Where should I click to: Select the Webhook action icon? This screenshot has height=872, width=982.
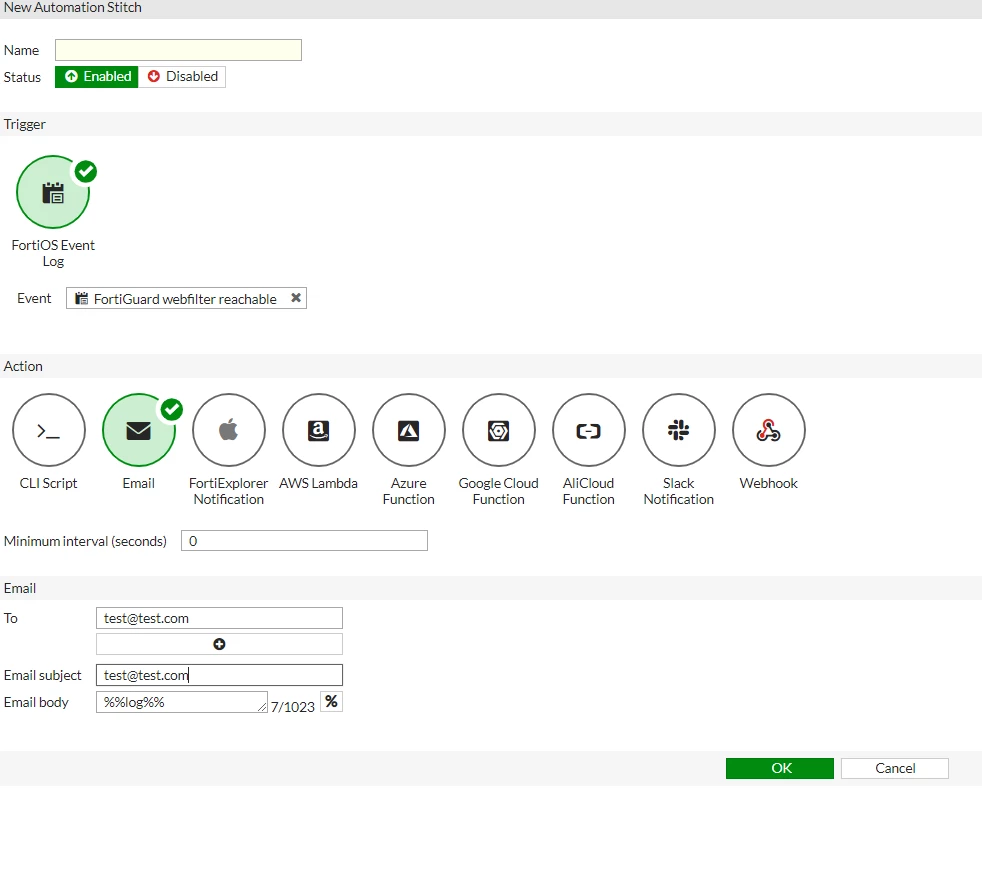768,430
